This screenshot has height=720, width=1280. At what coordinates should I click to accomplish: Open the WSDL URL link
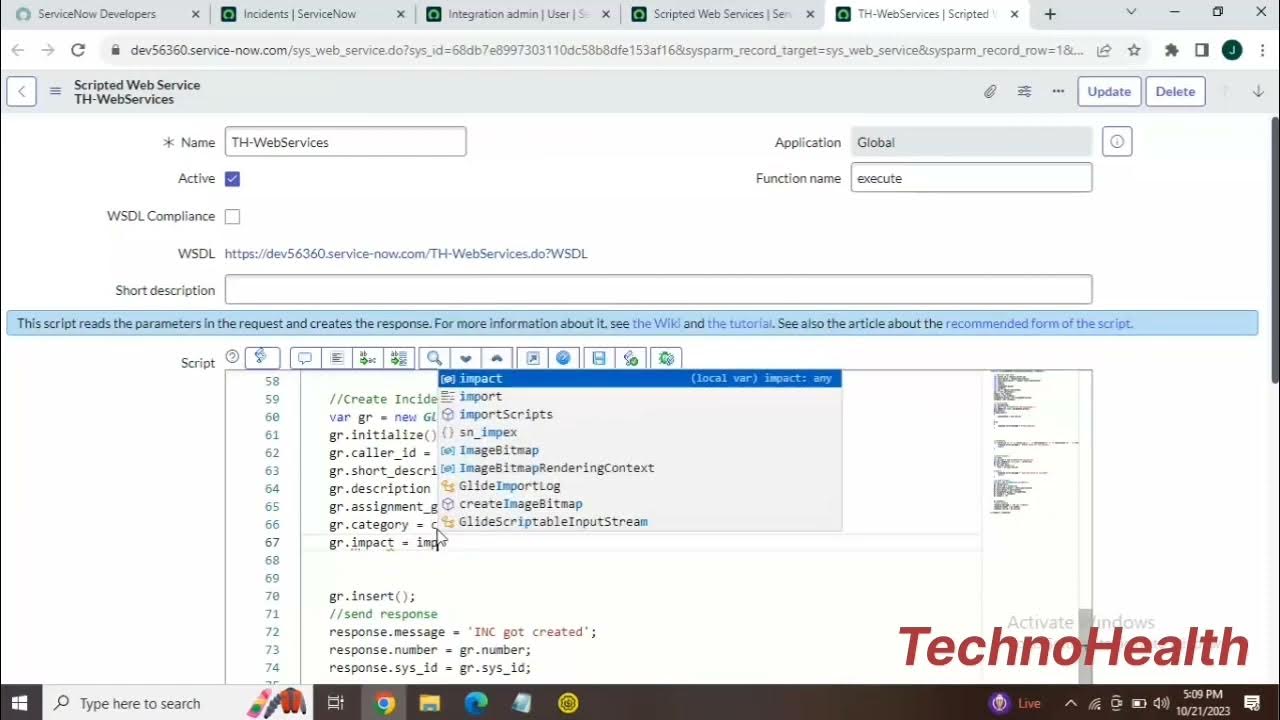(x=406, y=253)
